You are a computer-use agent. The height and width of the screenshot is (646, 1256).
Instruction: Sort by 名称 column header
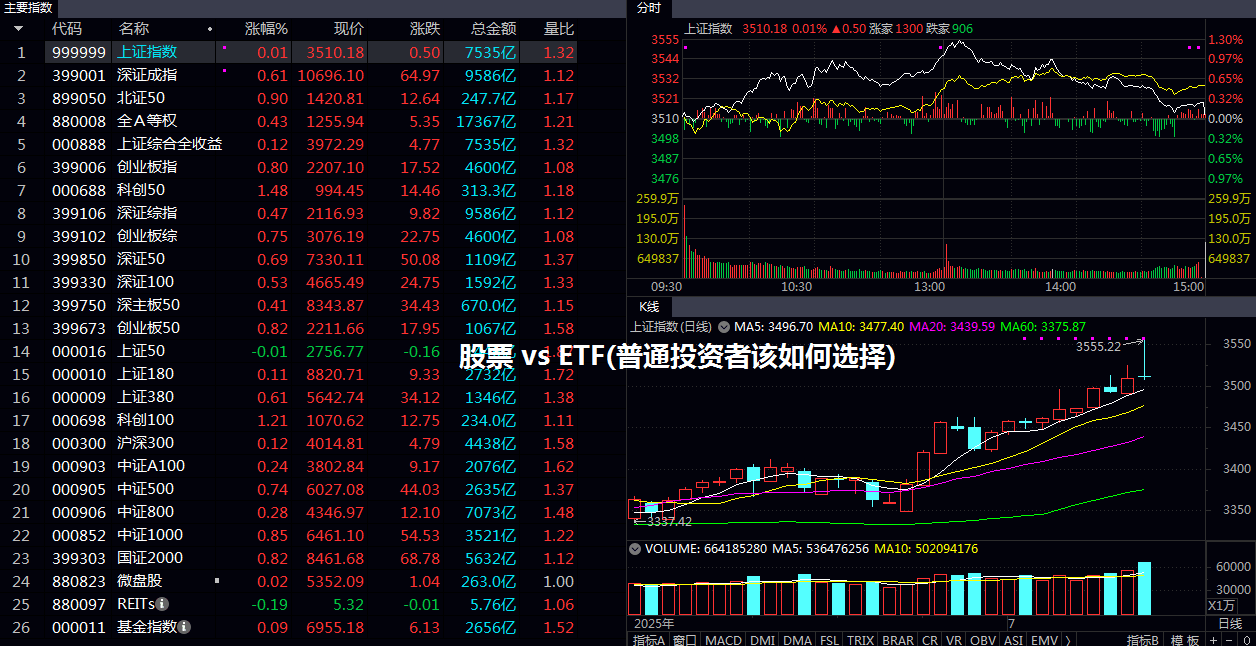click(133, 29)
